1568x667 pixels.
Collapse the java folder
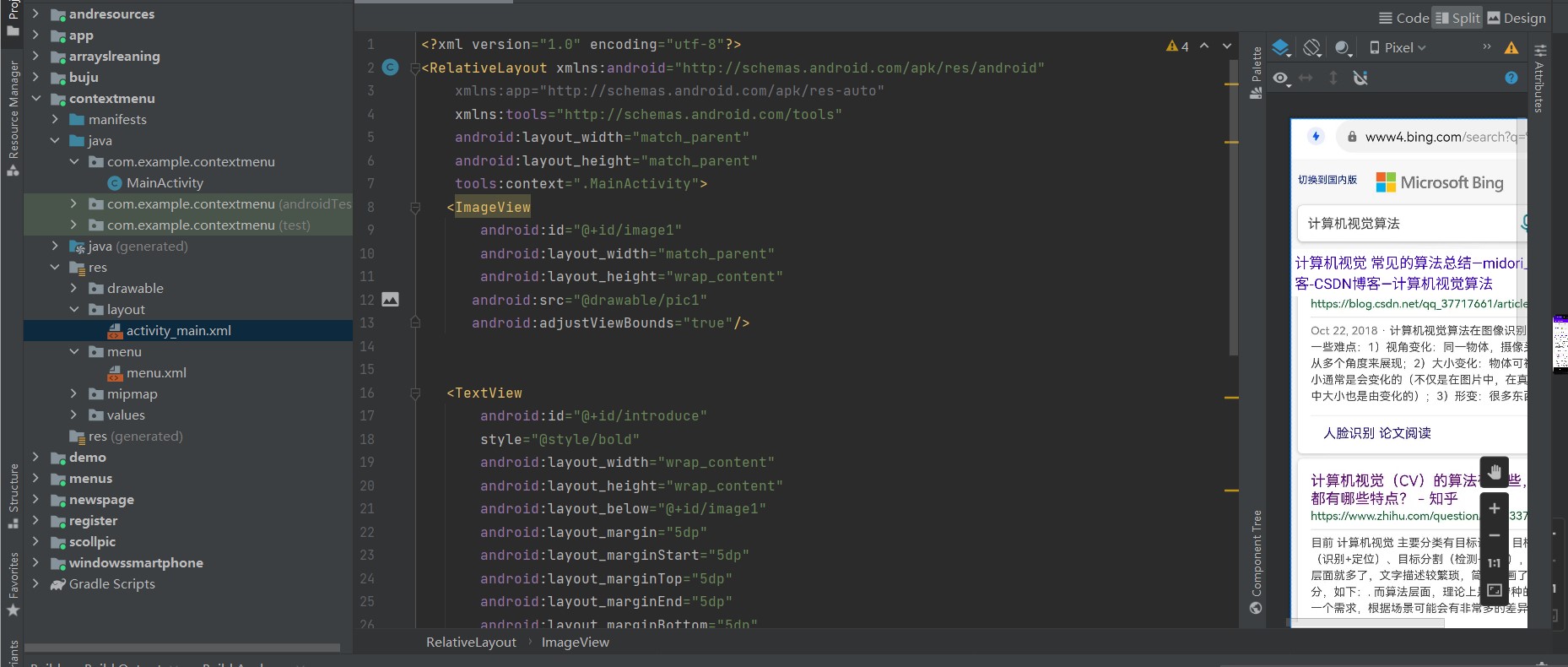(55, 140)
